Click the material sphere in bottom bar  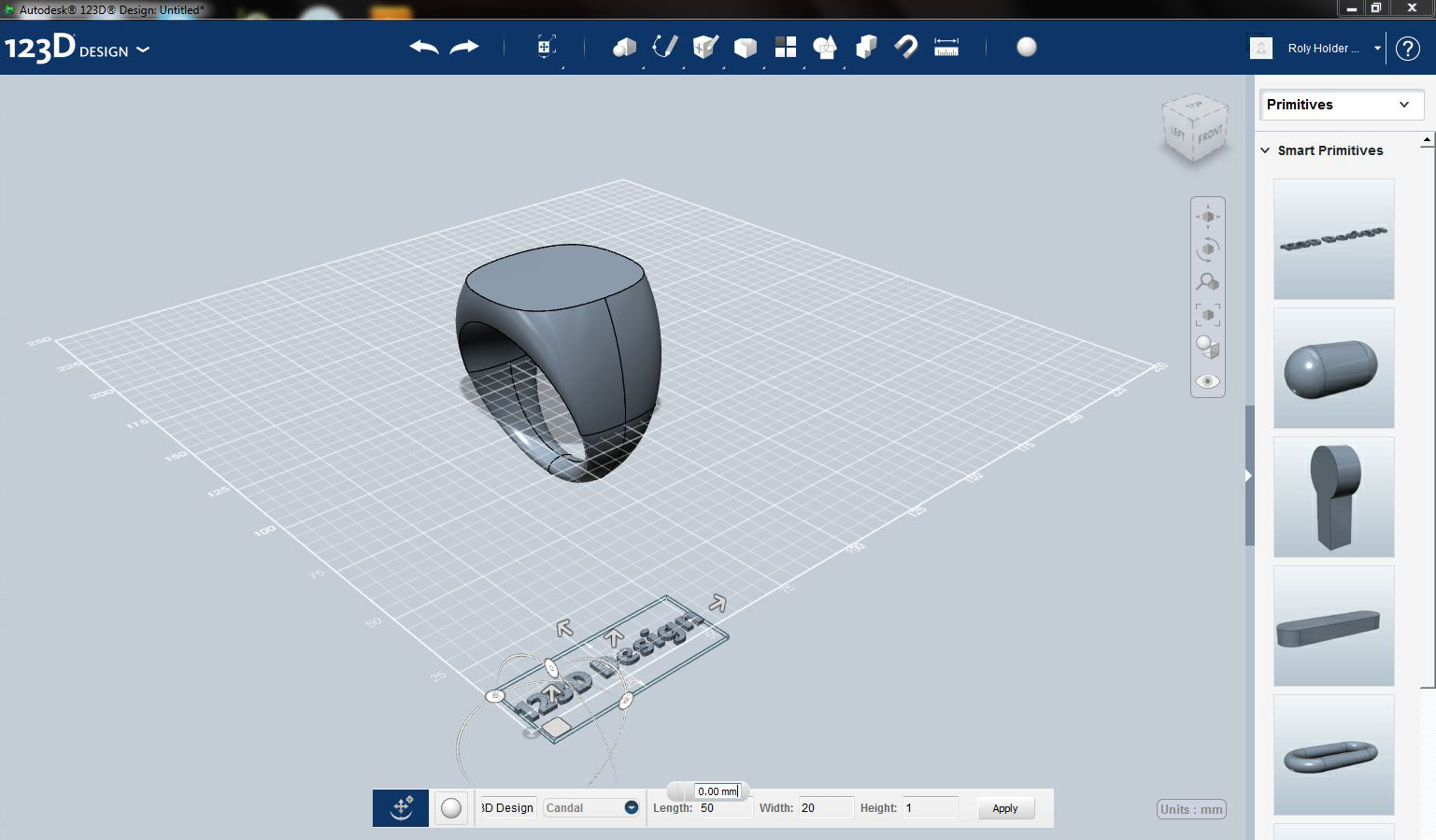[451, 808]
